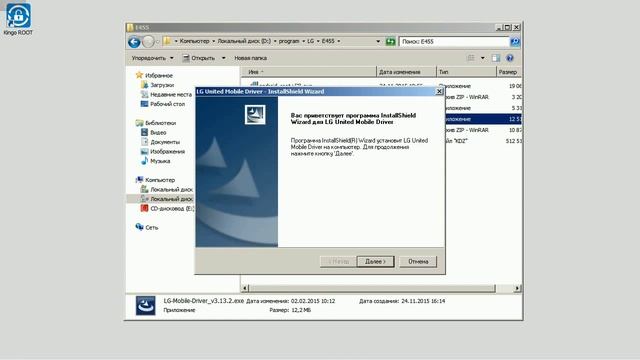
Task: Open the Документы library
Action: pyautogui.click(x=160, y=142)
